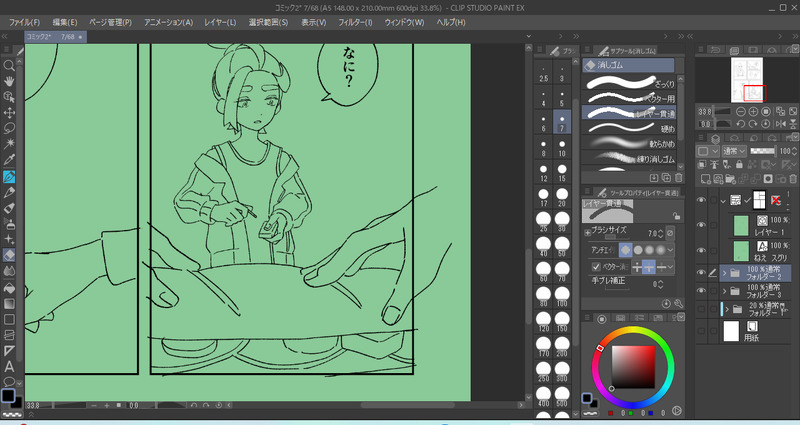This screenshot has width=800, height=425.
Task: Open the ファイル(F) menu
Action: pos(24,22)
